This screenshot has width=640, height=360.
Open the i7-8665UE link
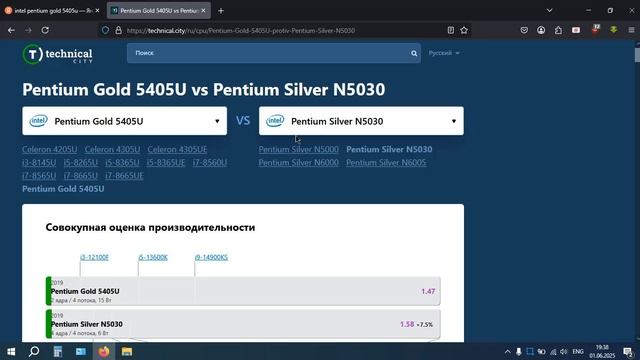point(124,176)
